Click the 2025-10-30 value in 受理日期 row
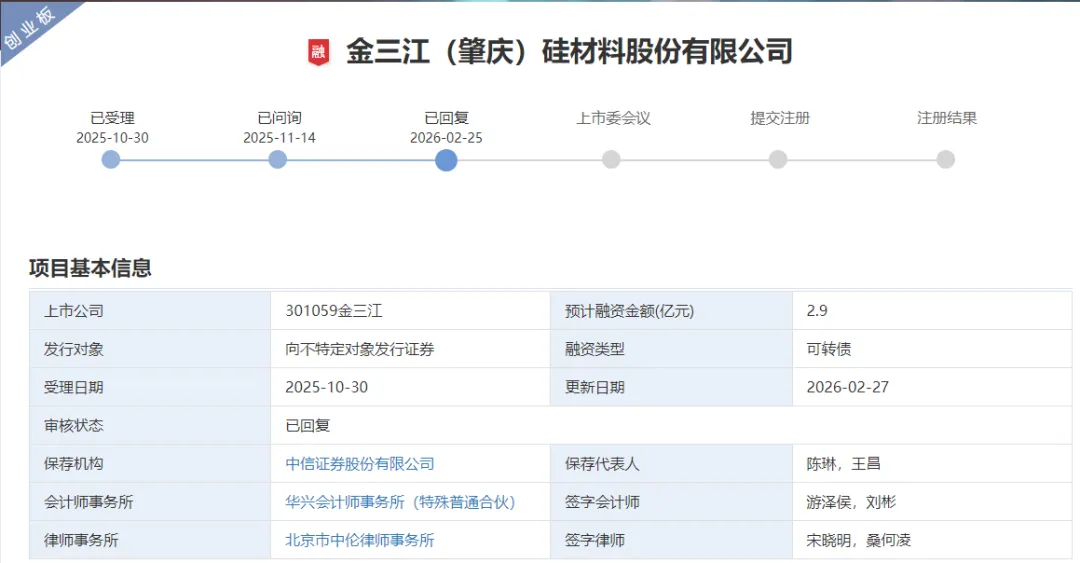Screen dimensions: 1080x563 (327, 387)
